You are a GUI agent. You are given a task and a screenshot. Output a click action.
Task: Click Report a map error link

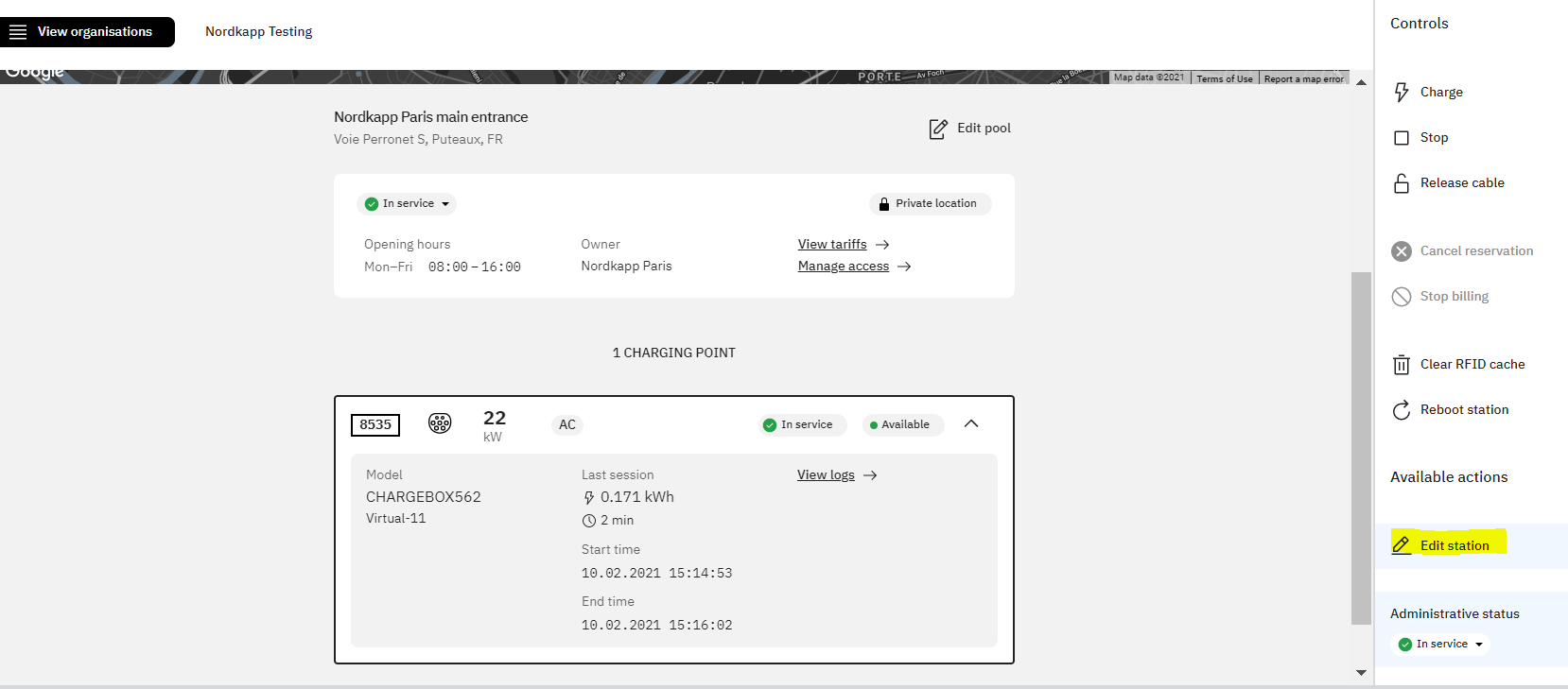coord(1303,78)
